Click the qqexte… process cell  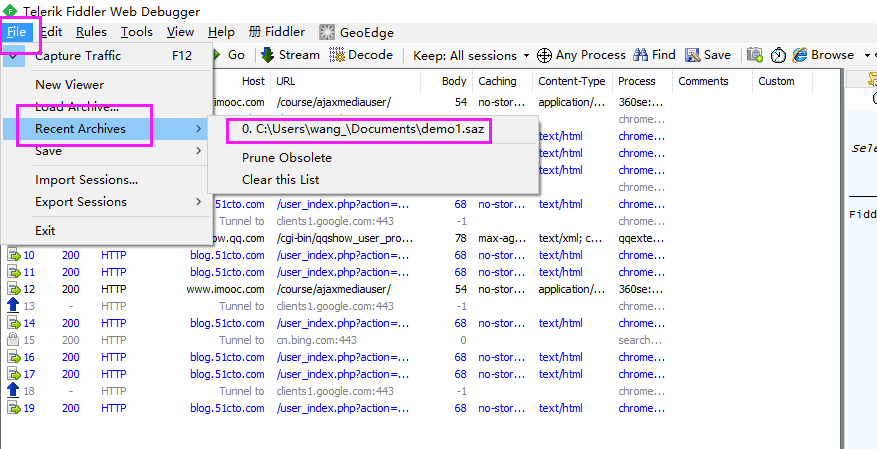click(641, 239)
